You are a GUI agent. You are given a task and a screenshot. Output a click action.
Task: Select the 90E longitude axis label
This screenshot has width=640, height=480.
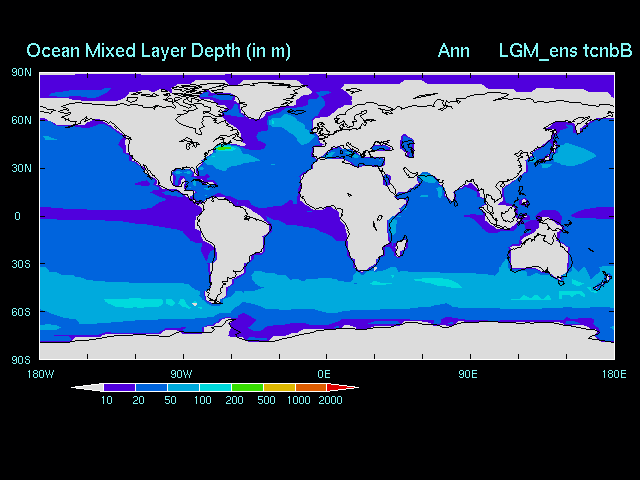tap(467, 374)
